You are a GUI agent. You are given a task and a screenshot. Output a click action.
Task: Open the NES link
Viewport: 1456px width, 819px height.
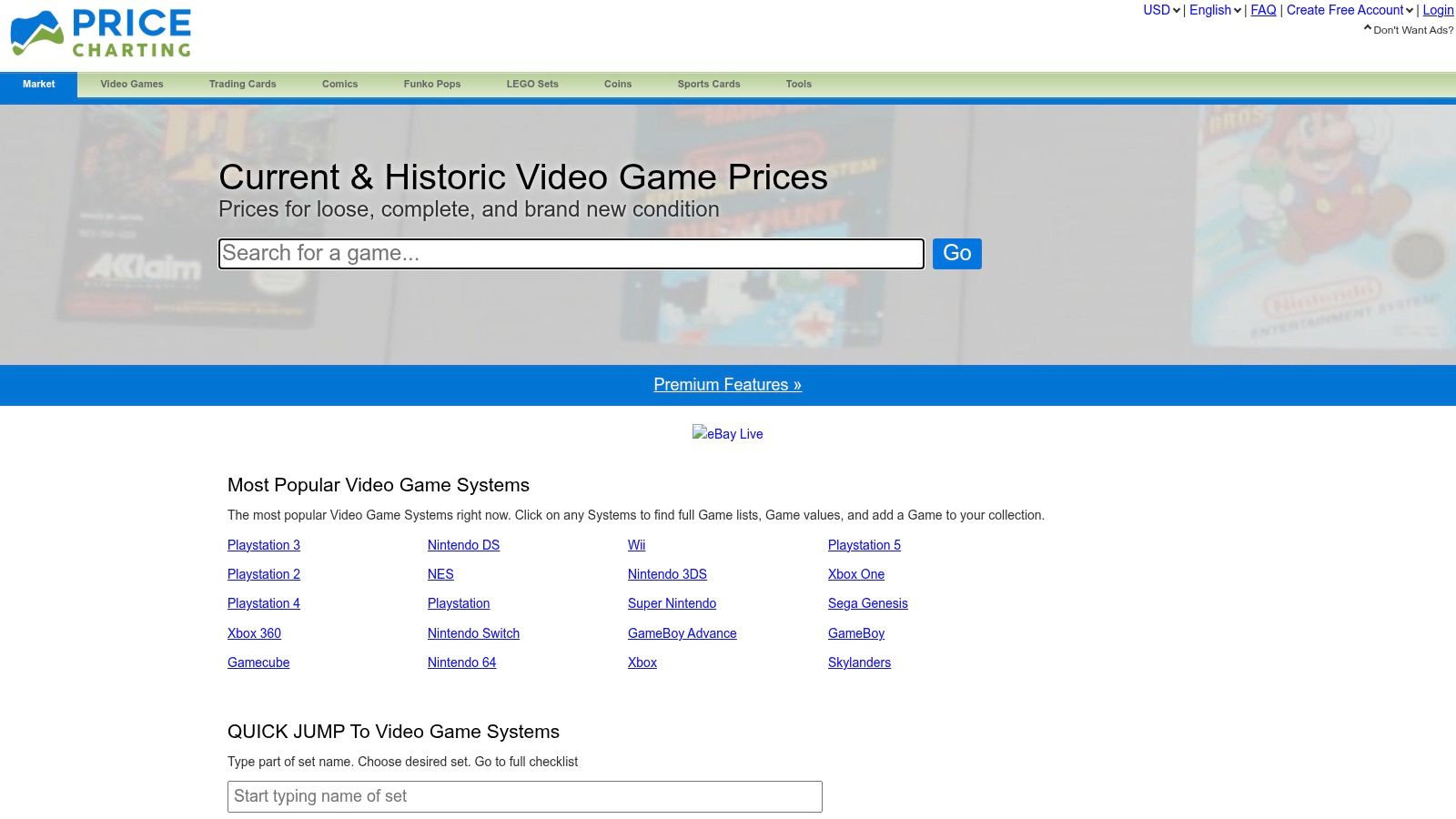click(x=440, y=574)
